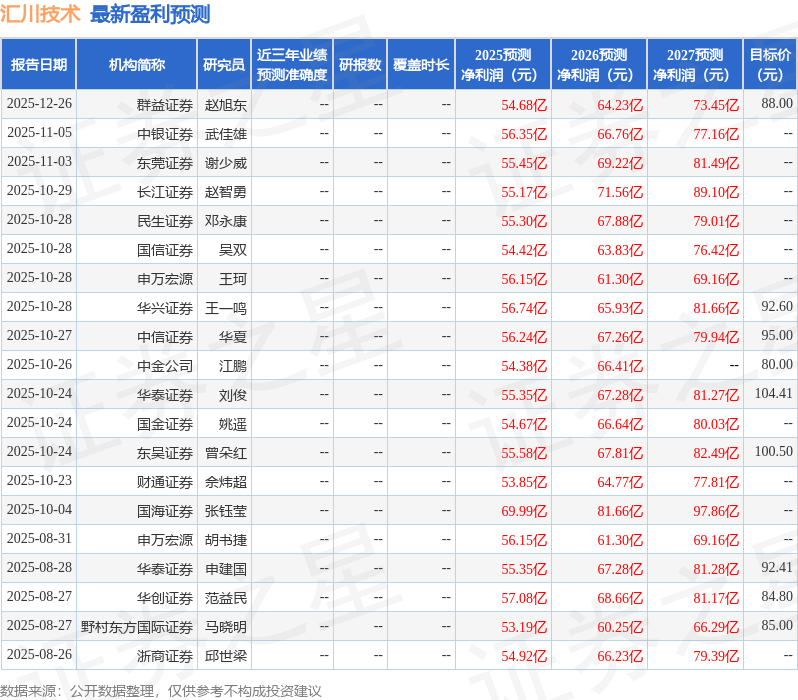The image size is (798, 700).
Task: Click the 54.38亿 forecast value
Action: (x=524, y=367)
